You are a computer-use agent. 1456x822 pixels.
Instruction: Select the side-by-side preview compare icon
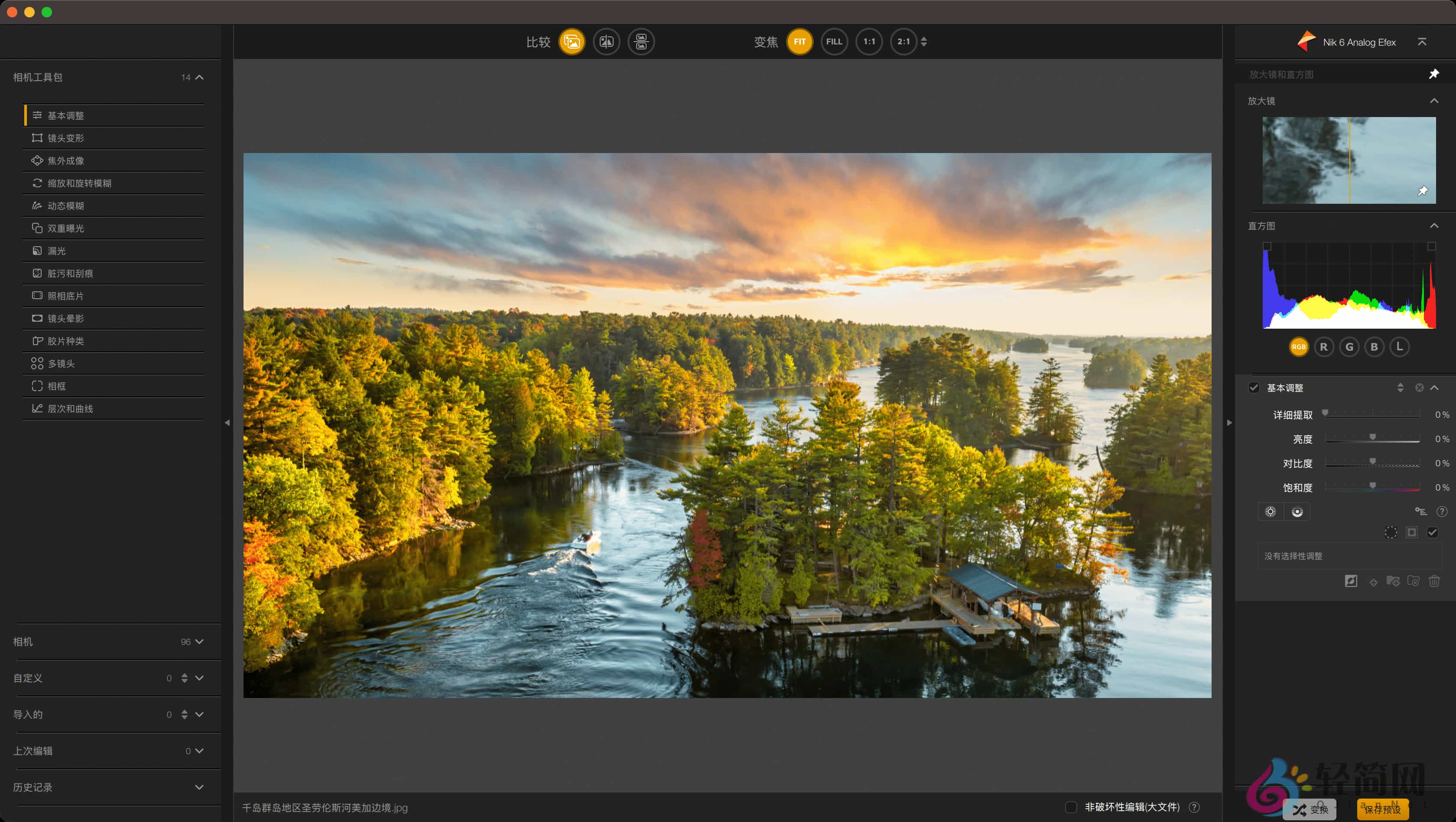tap(641, 42)
